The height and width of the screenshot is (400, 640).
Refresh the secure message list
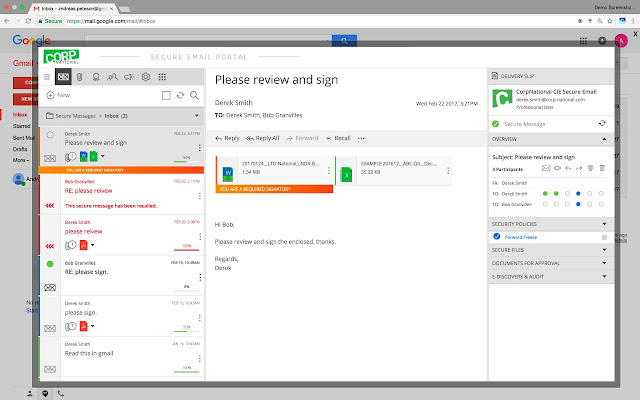point(180,95)
